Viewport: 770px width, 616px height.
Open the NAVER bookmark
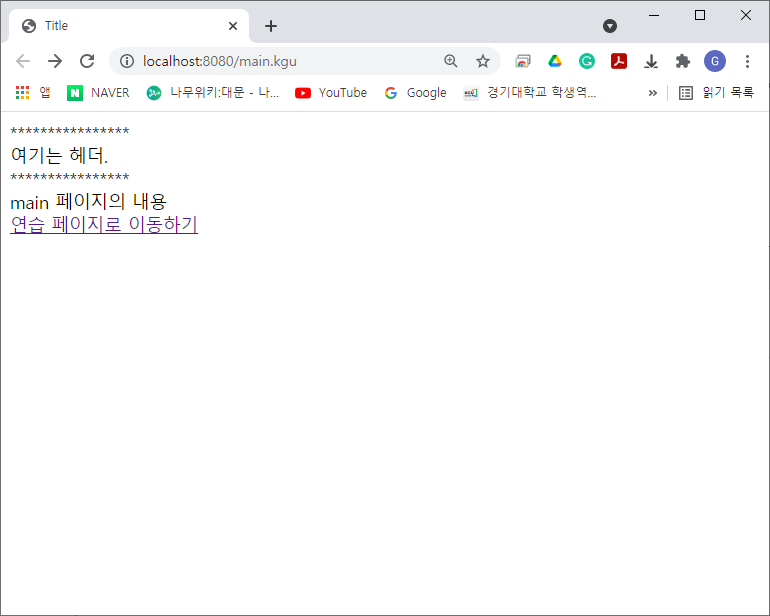click(x=98, y=92)
